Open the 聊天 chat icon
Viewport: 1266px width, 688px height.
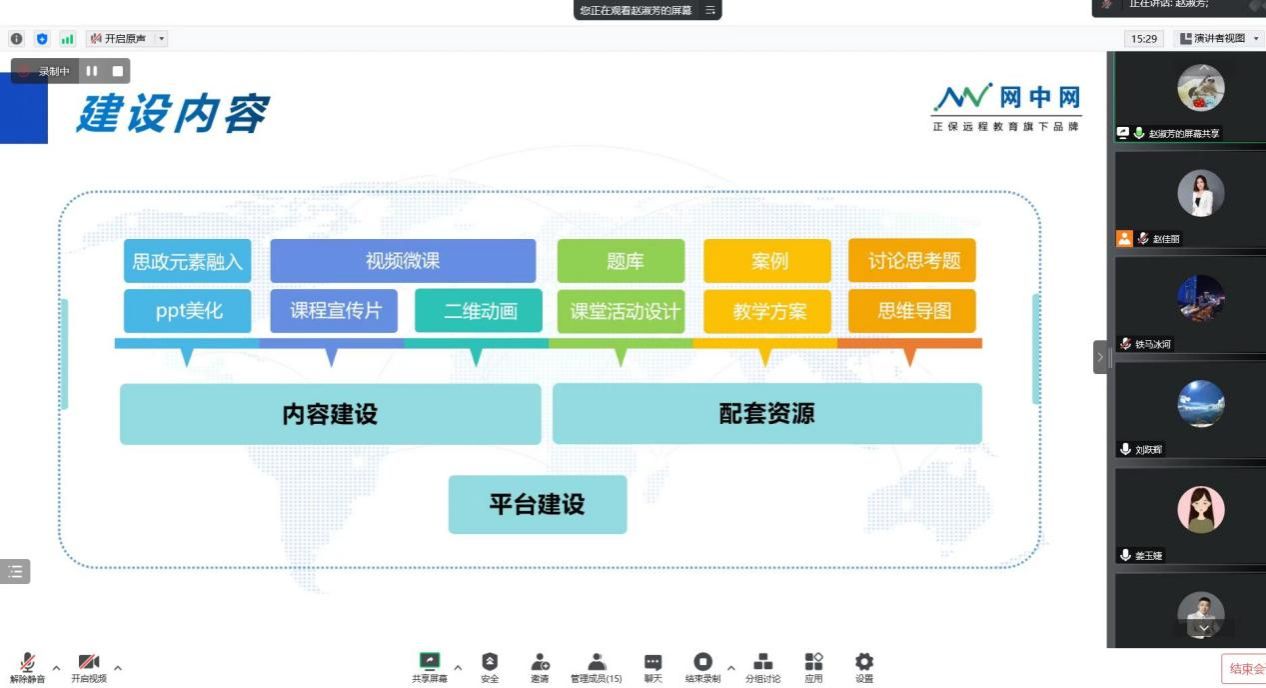(653, 662)
